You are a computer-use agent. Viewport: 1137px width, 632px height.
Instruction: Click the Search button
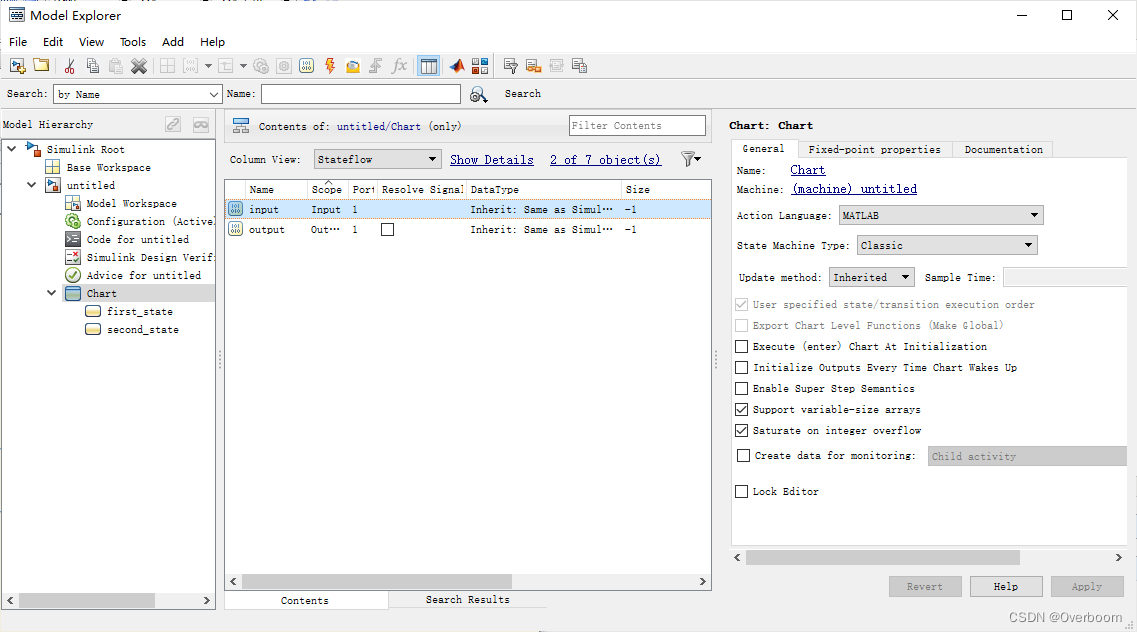(x=523, y=93)
